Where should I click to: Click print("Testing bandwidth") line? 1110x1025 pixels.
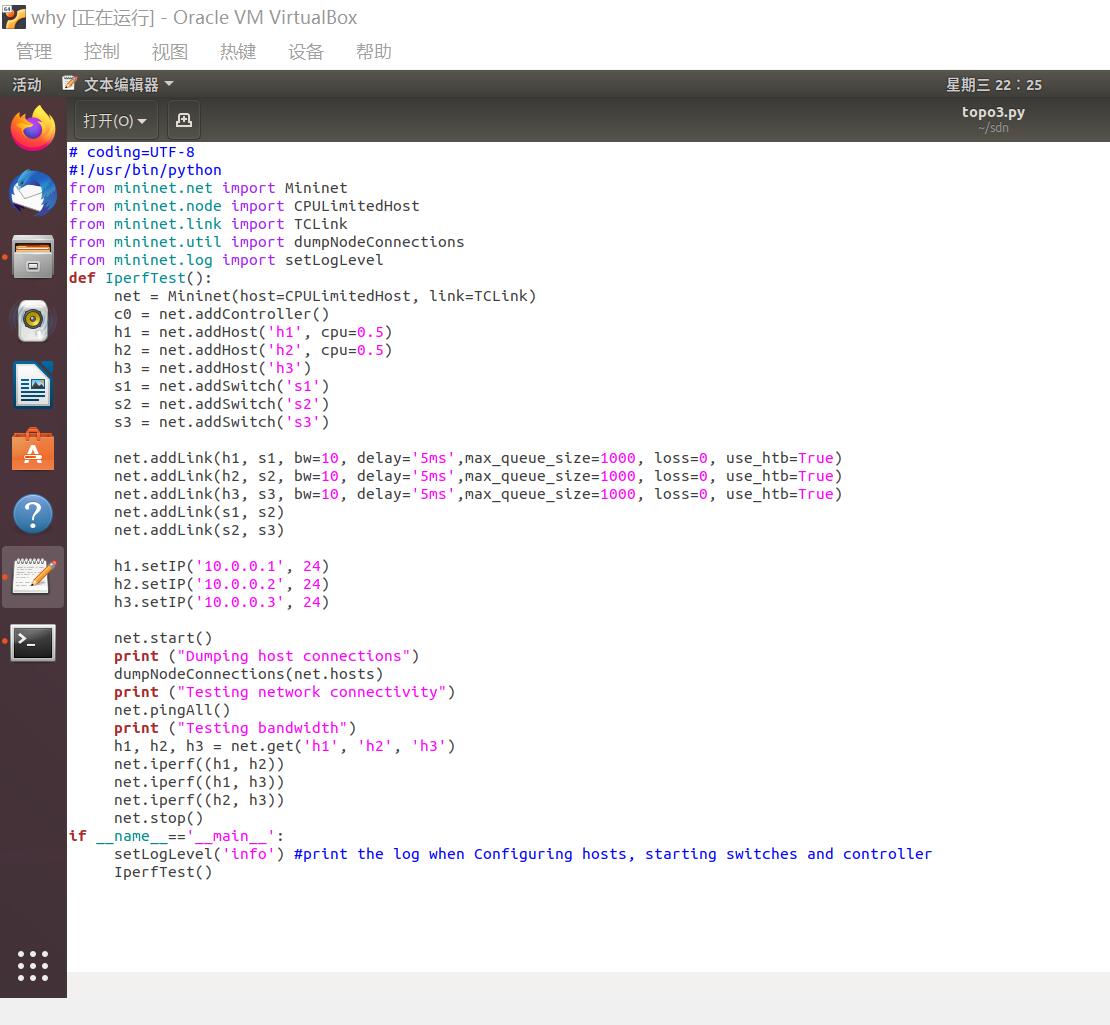coord(235,728)
